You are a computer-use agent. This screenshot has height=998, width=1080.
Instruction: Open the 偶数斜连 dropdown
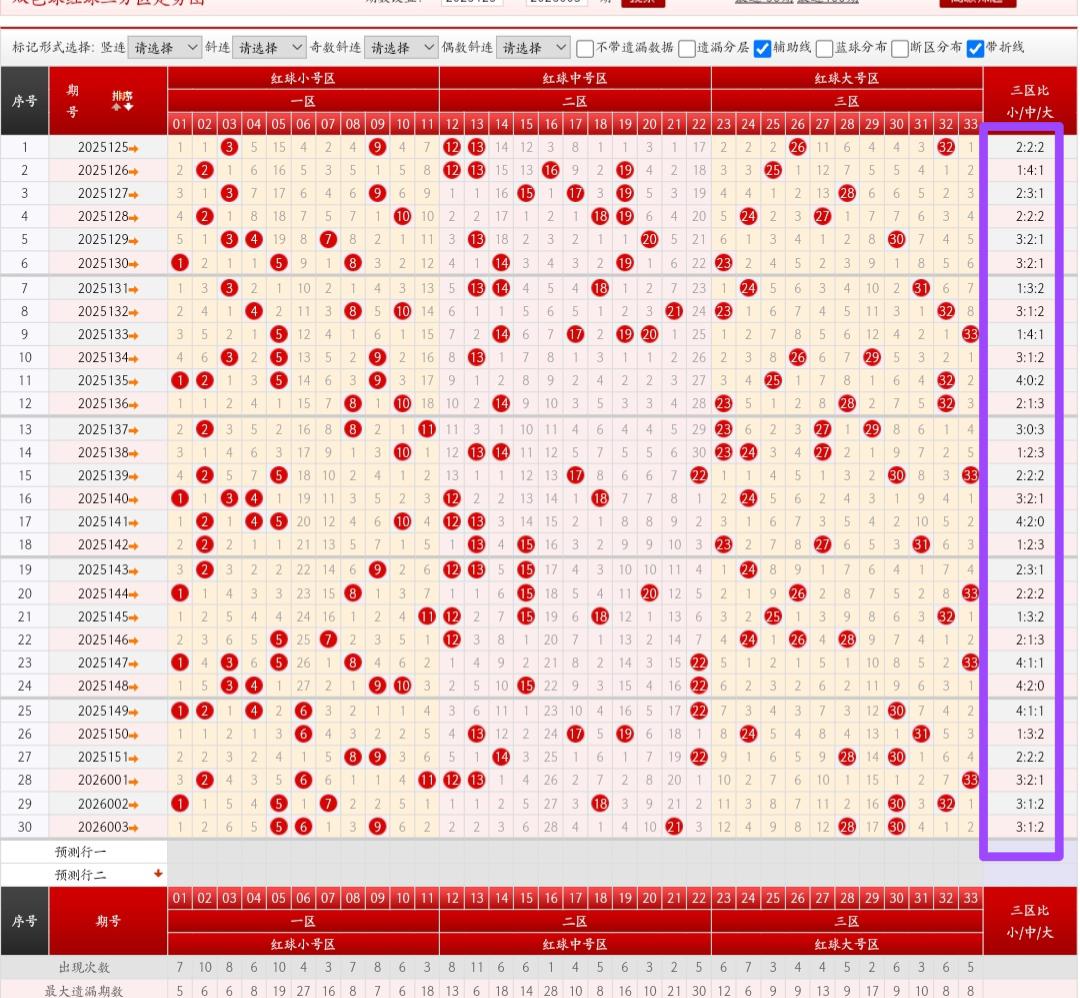tap(533, 48)
